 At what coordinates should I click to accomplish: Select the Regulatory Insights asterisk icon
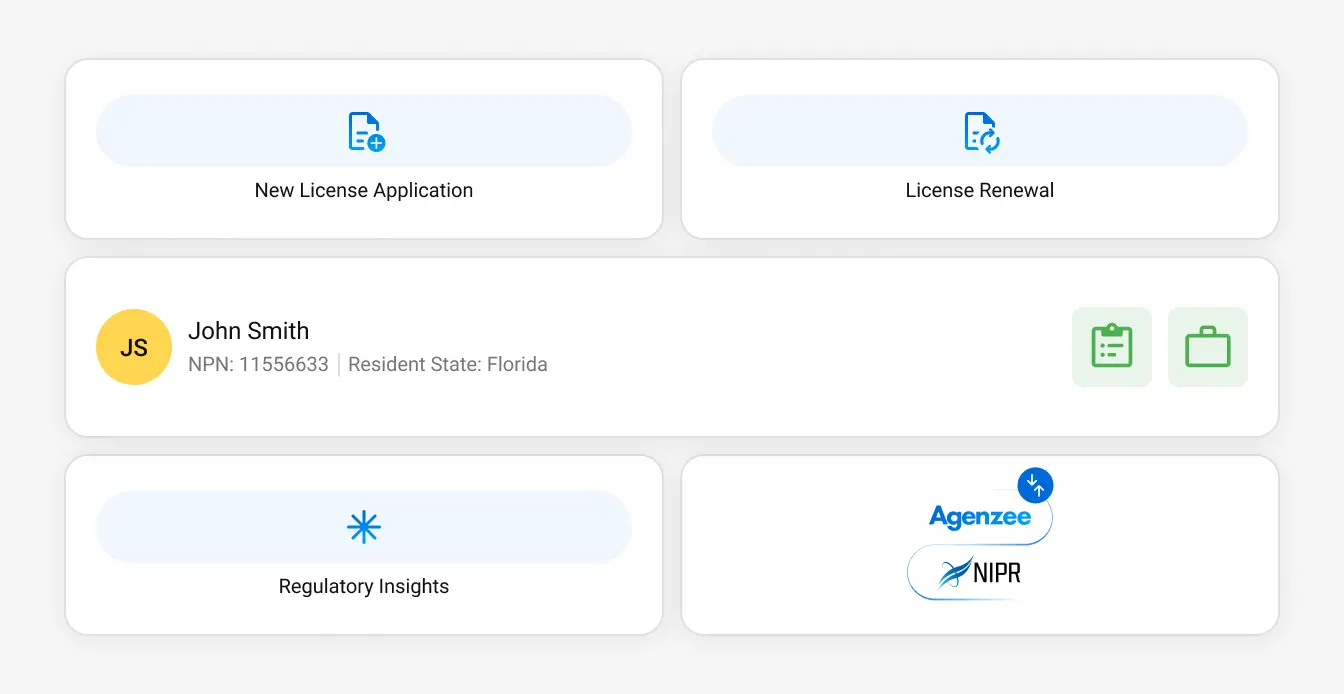click(x=364, y=527)
